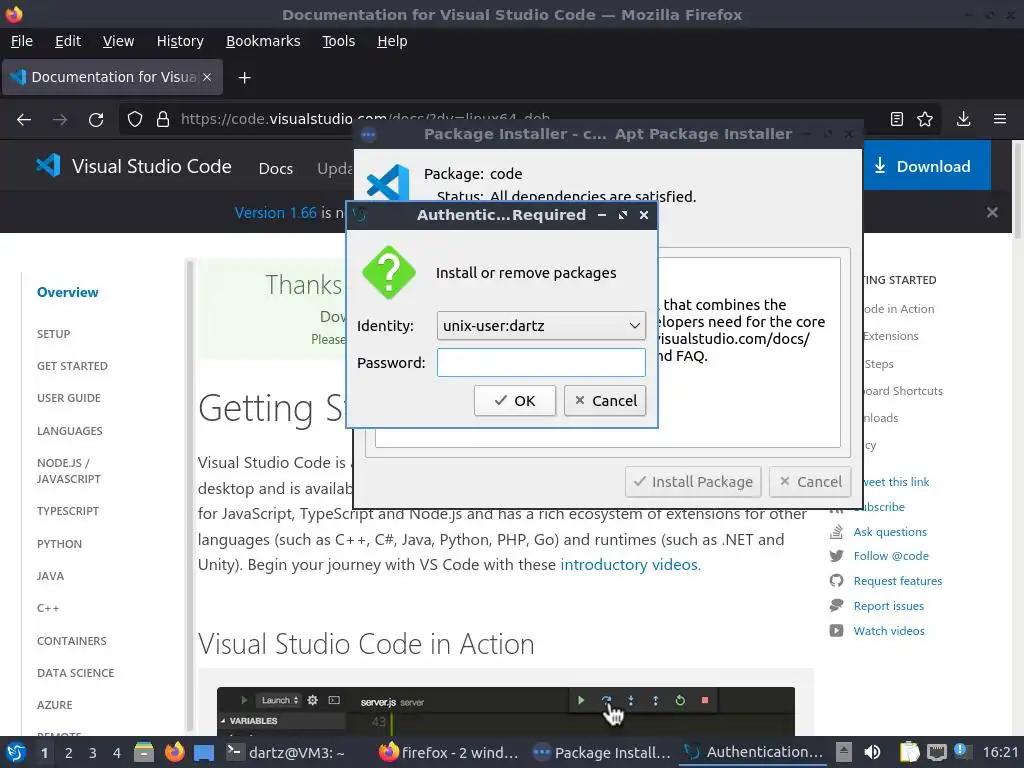This screenshot has height=768, width=1024.
Task: Open SETUP section in sidebar
Action: click(x=54, y=334)
